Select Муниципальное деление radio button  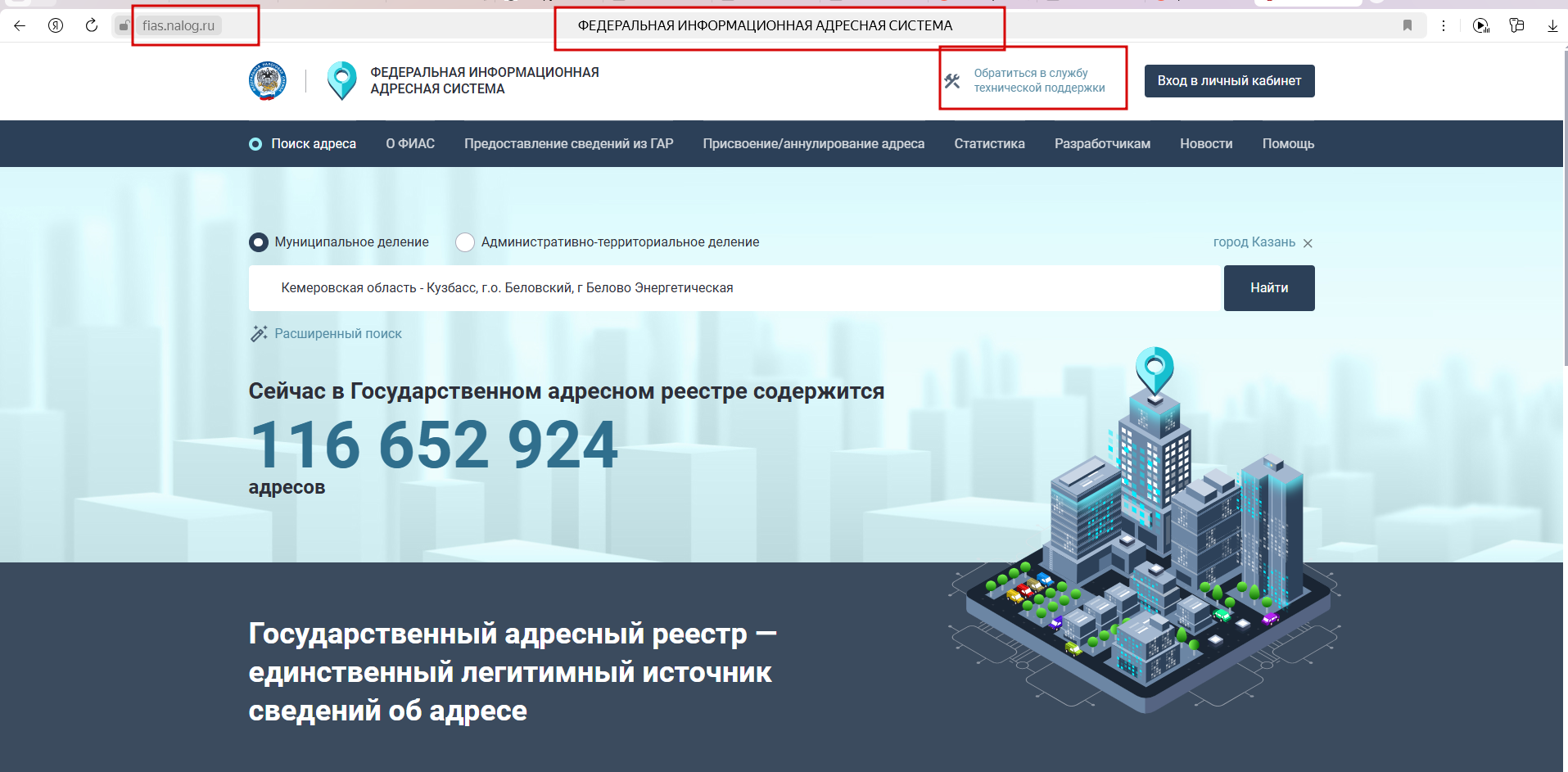coord(259,242)
